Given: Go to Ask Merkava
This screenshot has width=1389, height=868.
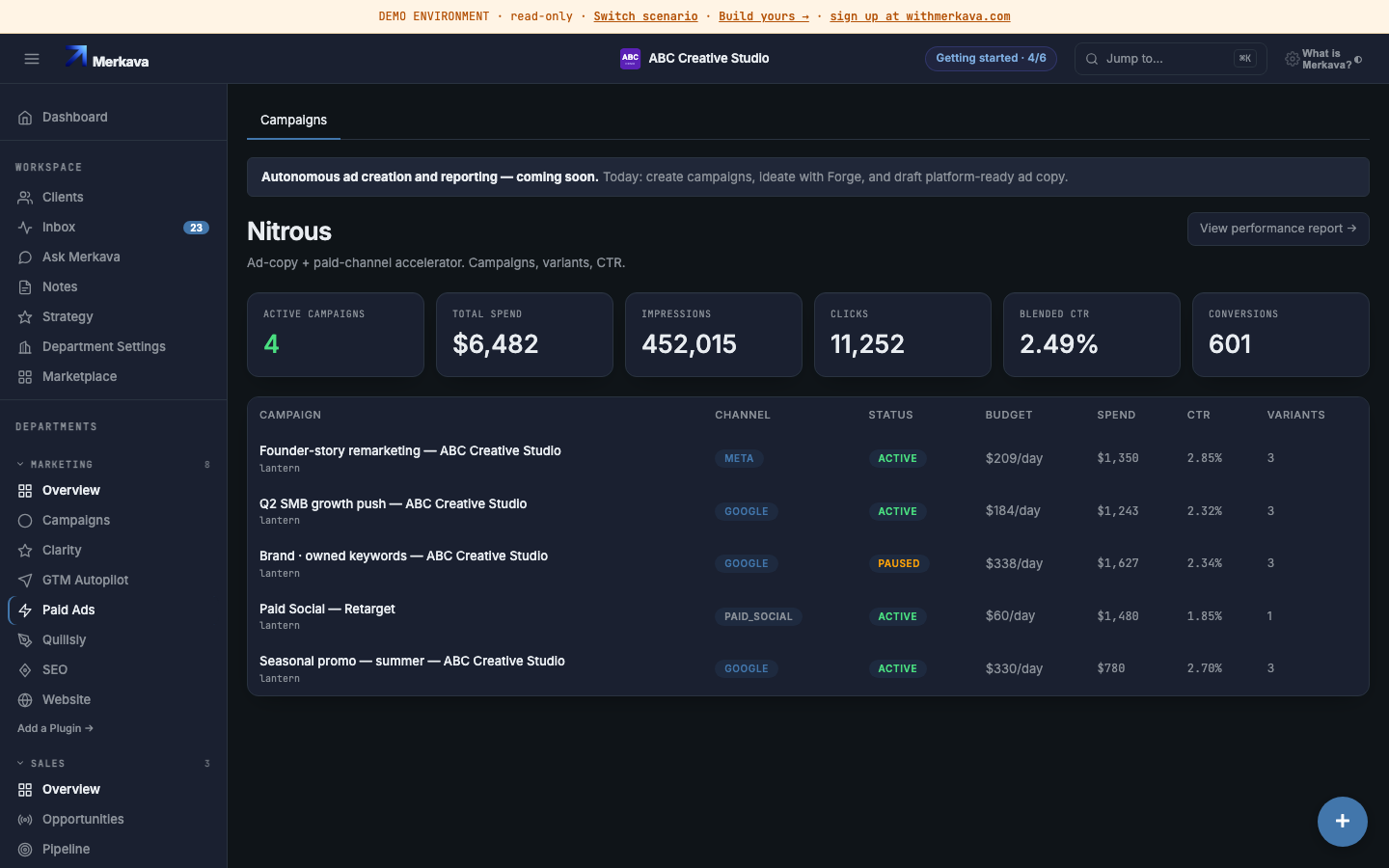Looking at the screenshot, I should coord(113,258).
